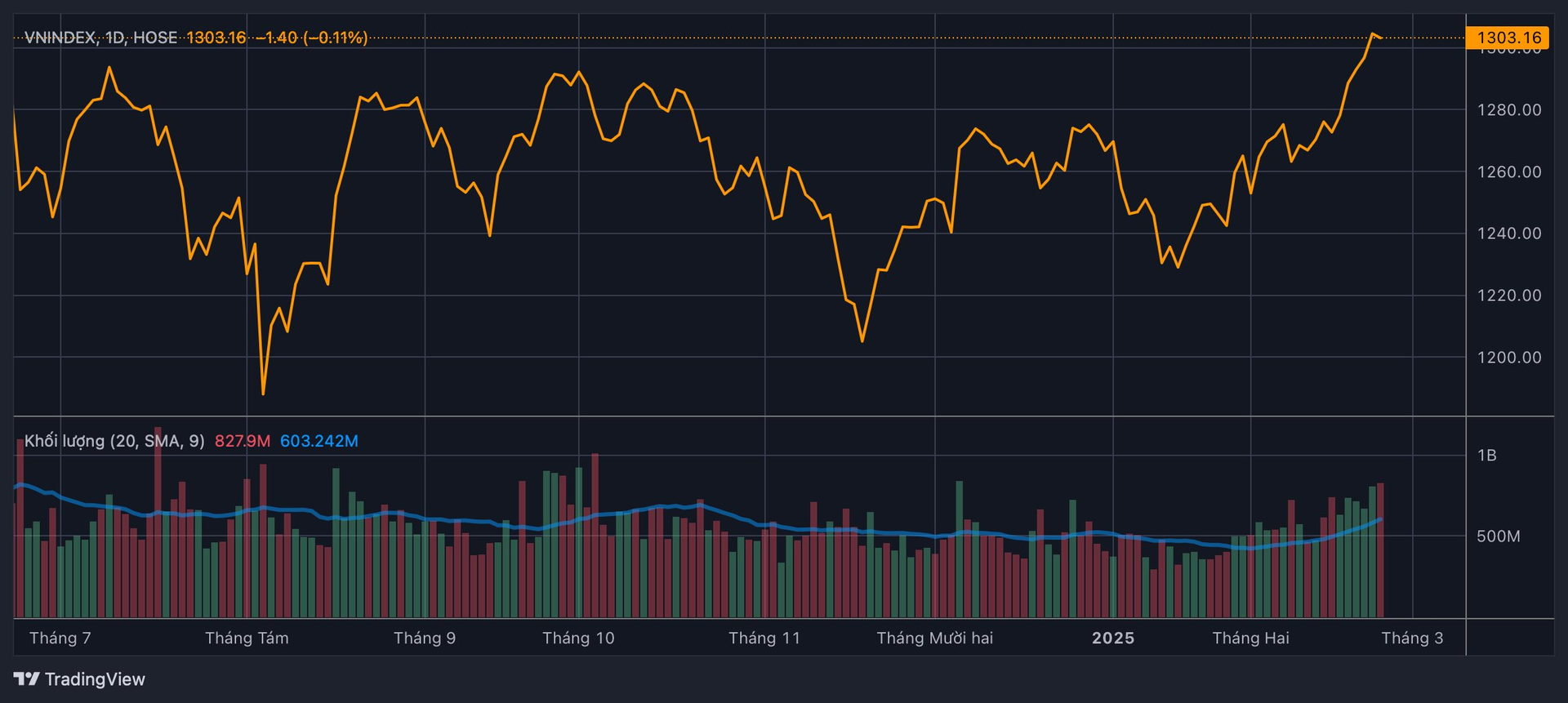Screen dimensions: 1568x703
Task: Click the Tháng Mười hai time axis label
Action: [x=935, y=638]
